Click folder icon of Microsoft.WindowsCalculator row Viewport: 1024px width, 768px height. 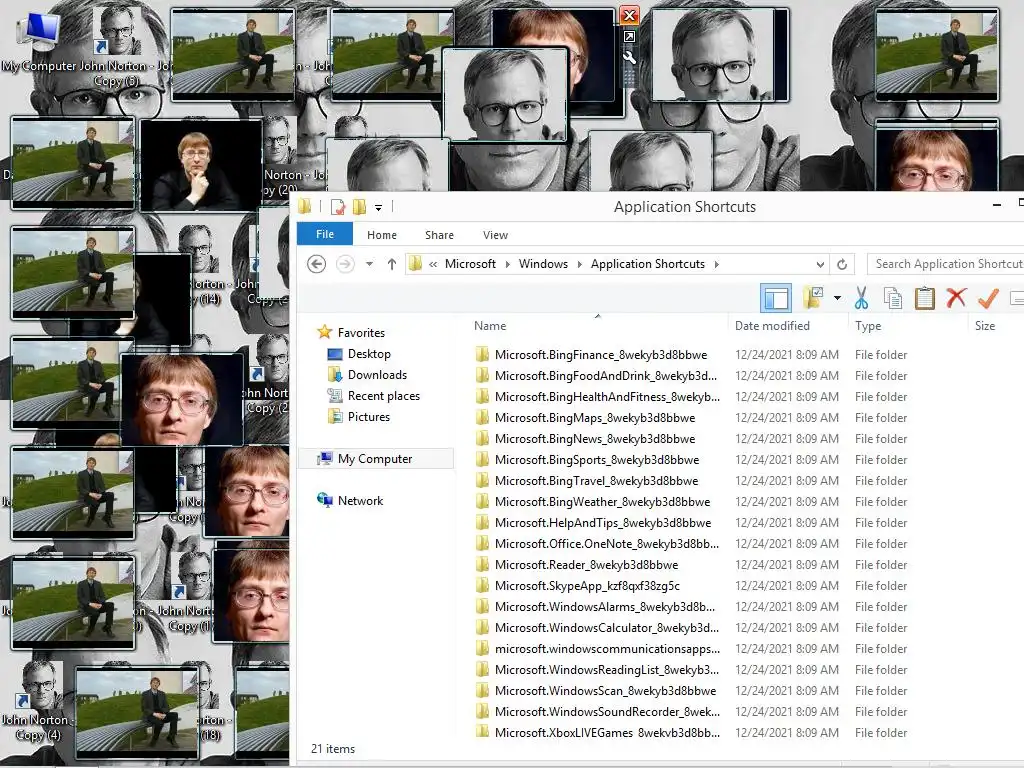482,628
